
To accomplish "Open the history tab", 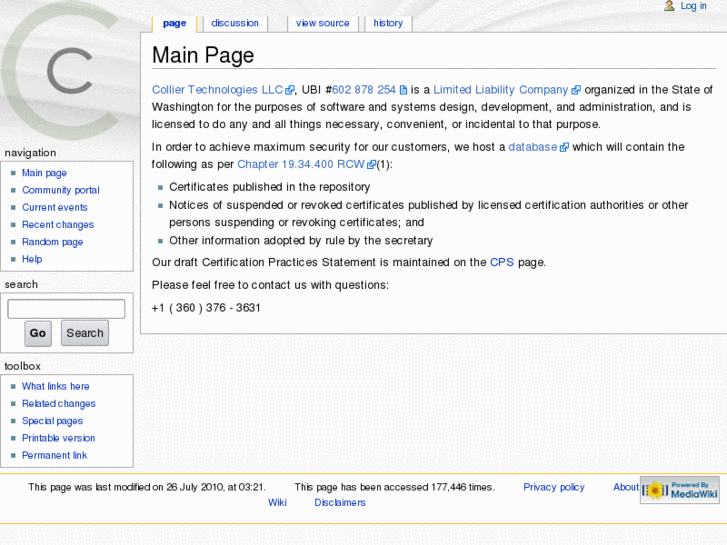I will pos(388,23).
